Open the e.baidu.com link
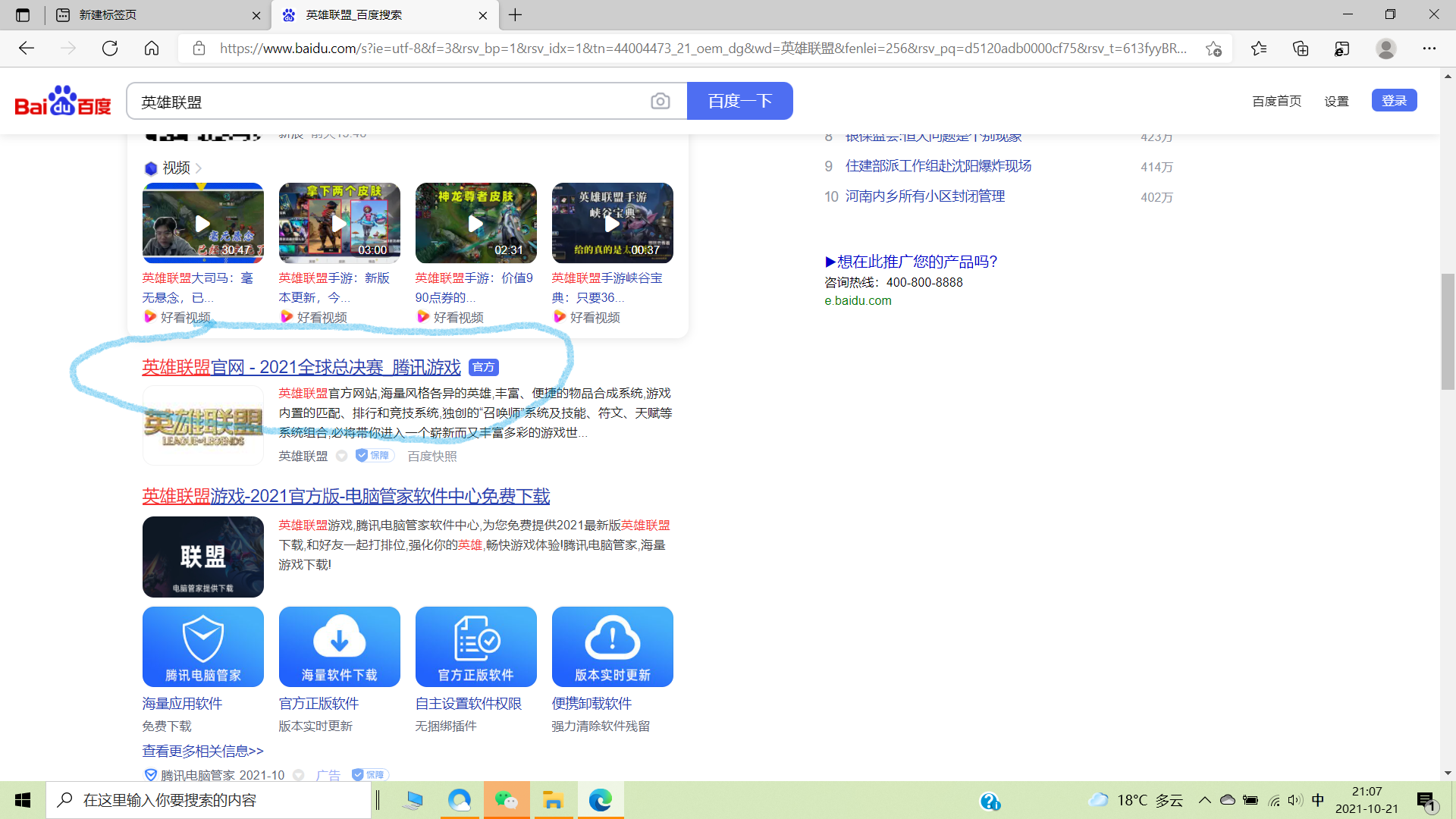Viewport: 1456px width, 819px height. (858, 300)
